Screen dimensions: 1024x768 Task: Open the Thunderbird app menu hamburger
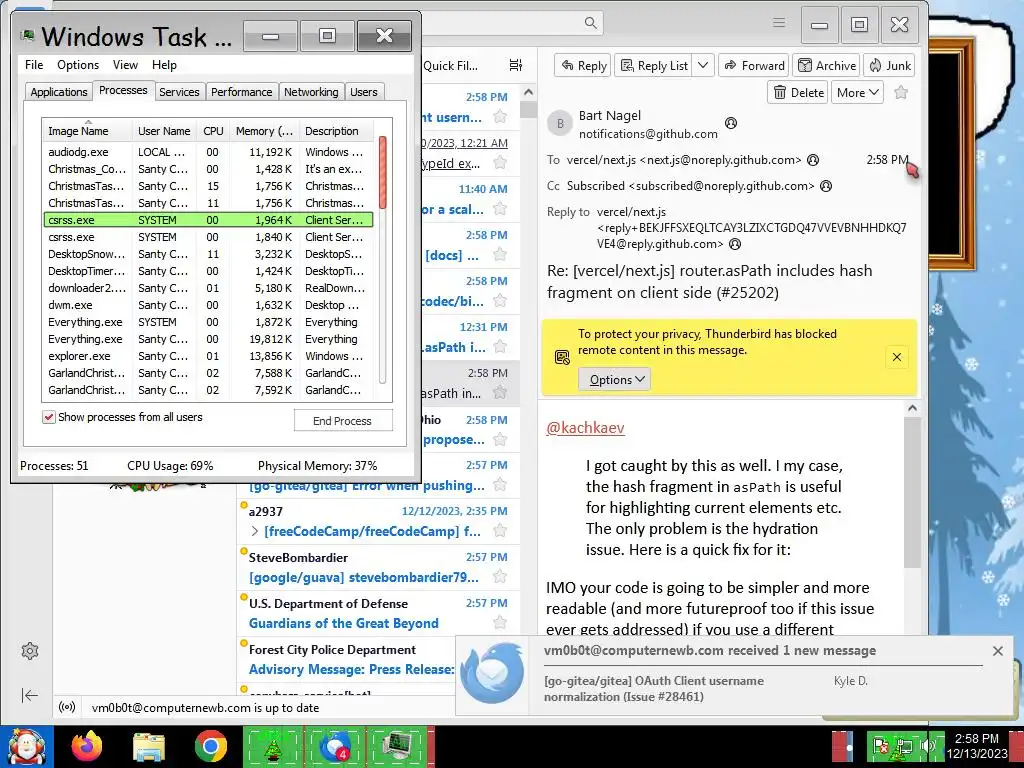(778, 23)
